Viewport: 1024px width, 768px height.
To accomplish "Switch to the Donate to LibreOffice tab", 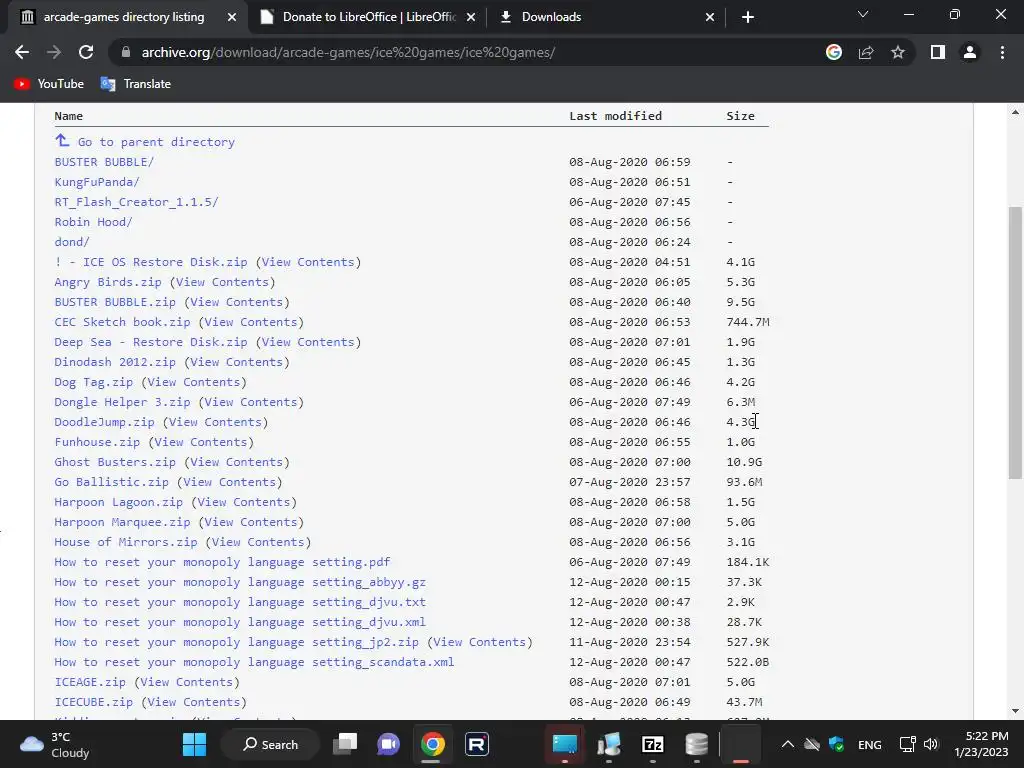I will coord(368,17).
